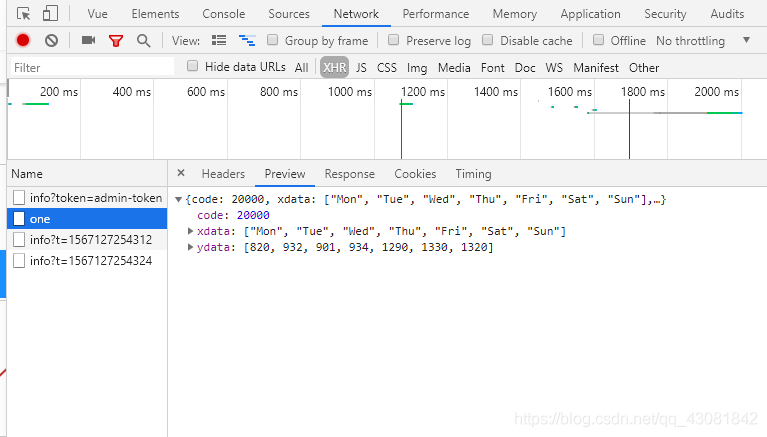Filter requests by Manifest
Screen dimensions: 767x437
click(x=596, y=68)
